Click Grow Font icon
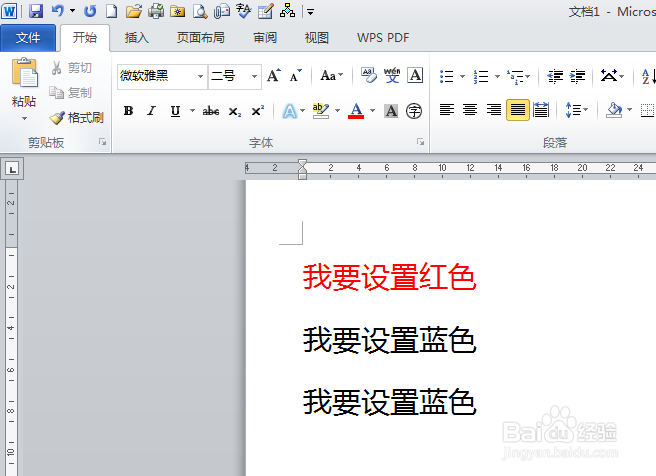 coord(274,76)
